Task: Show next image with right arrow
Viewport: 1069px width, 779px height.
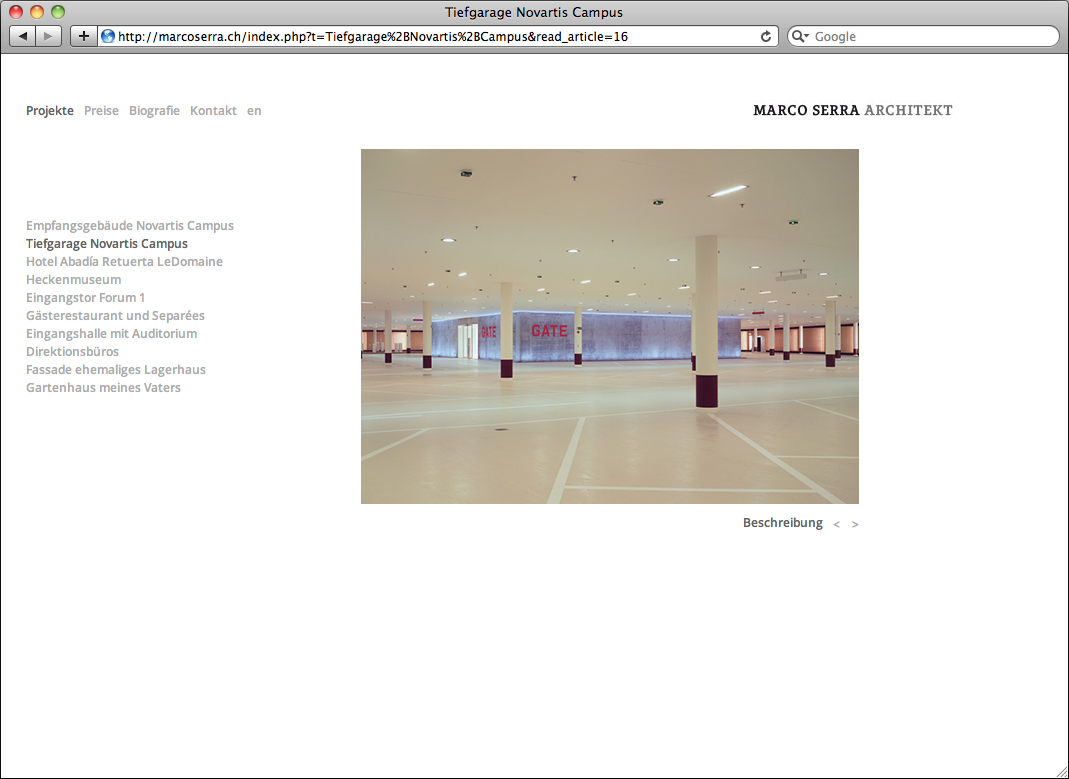Action: click(855, 524)
